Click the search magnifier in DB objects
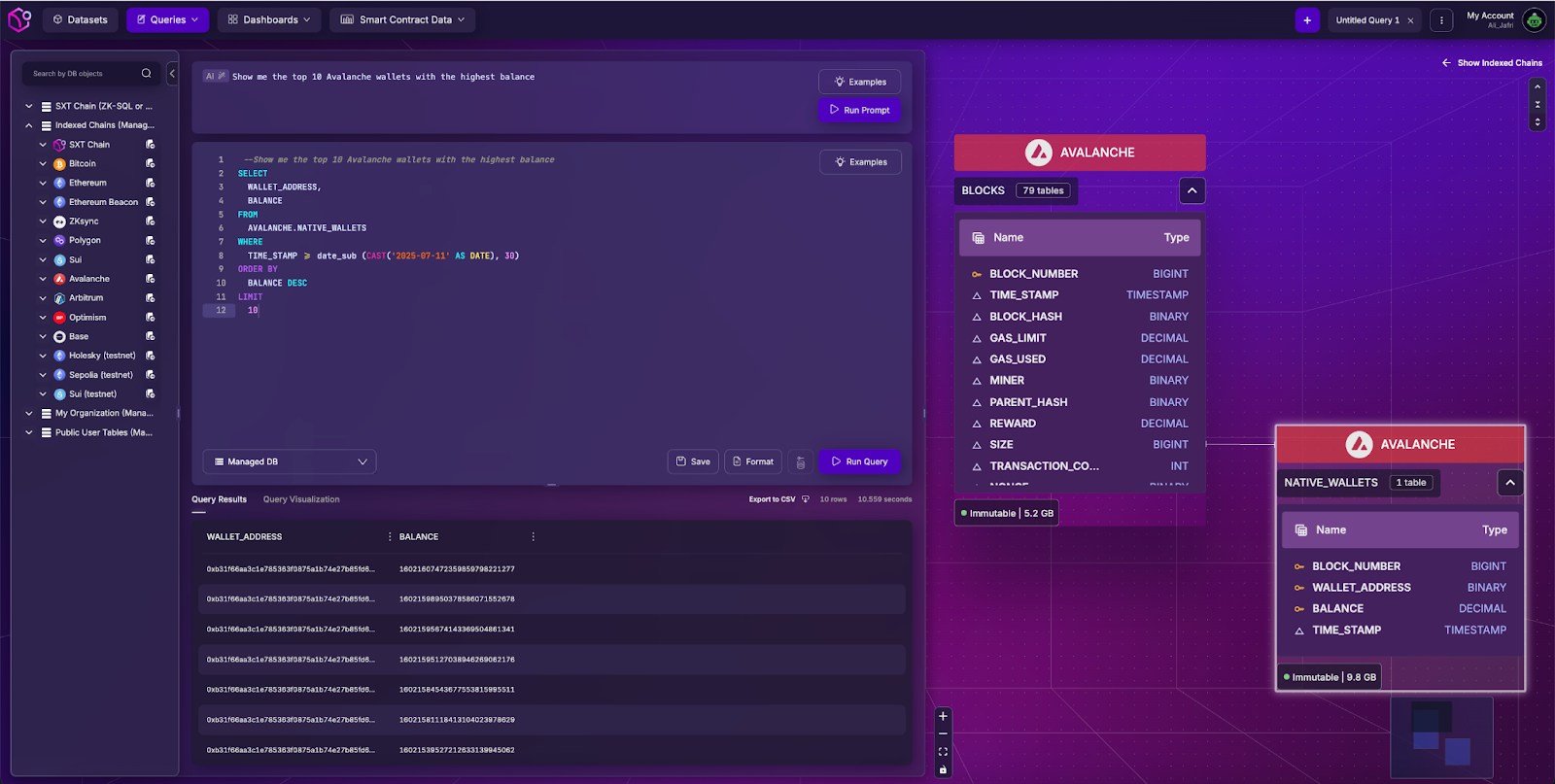 (147, 73)
